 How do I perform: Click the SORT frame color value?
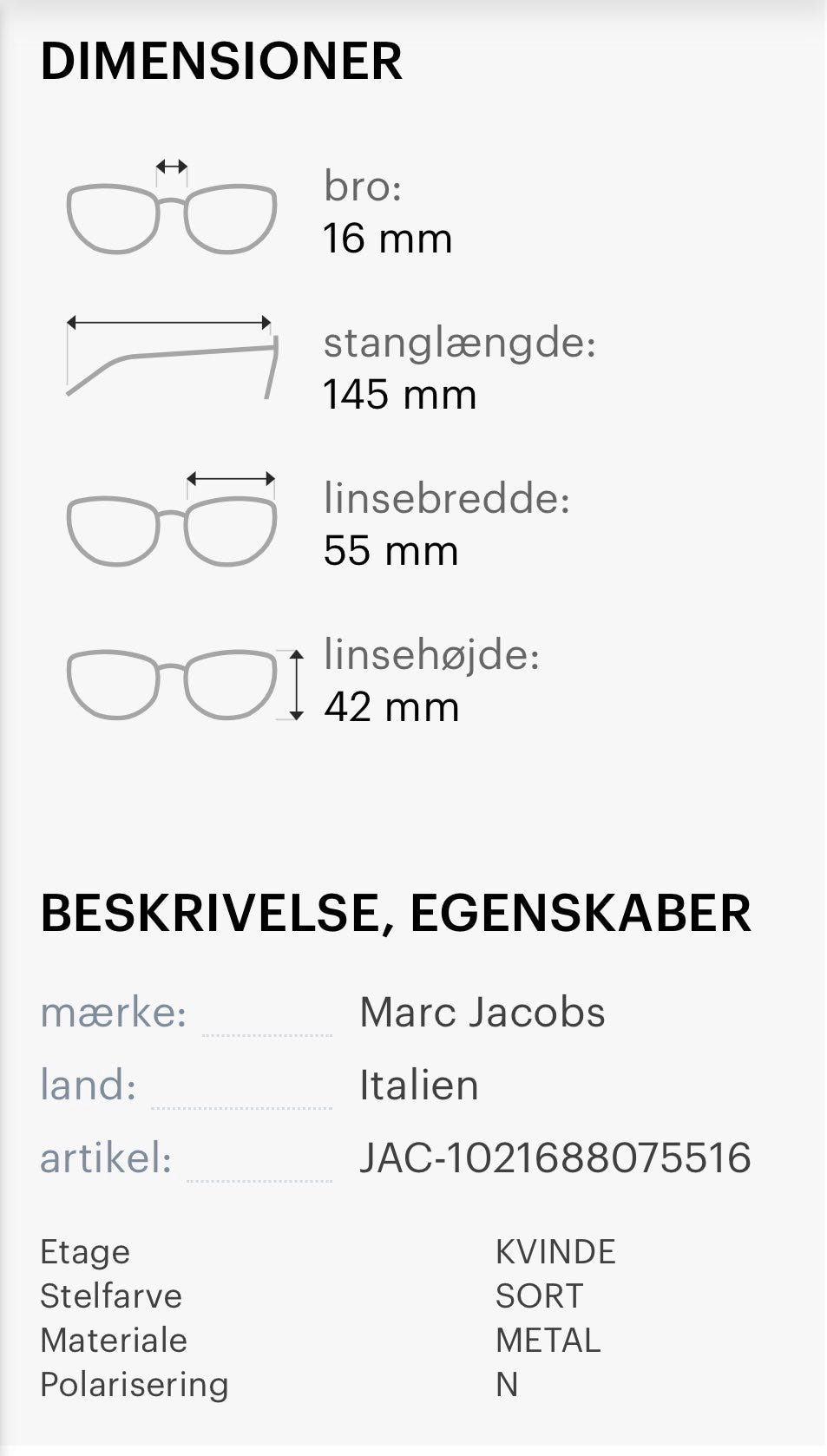coord(539,1296)
